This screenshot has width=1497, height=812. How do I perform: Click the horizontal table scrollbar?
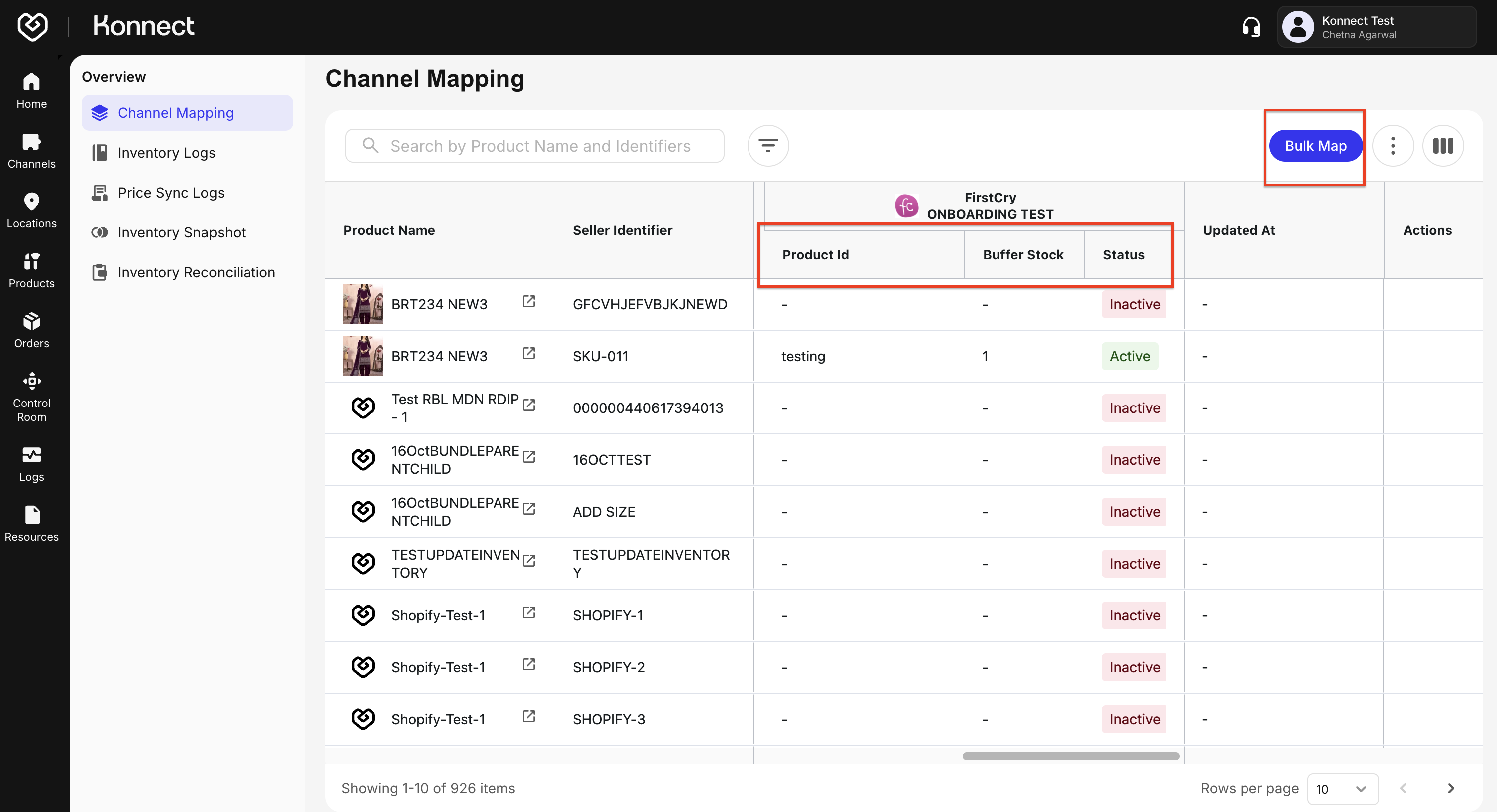pos(1070,756)
